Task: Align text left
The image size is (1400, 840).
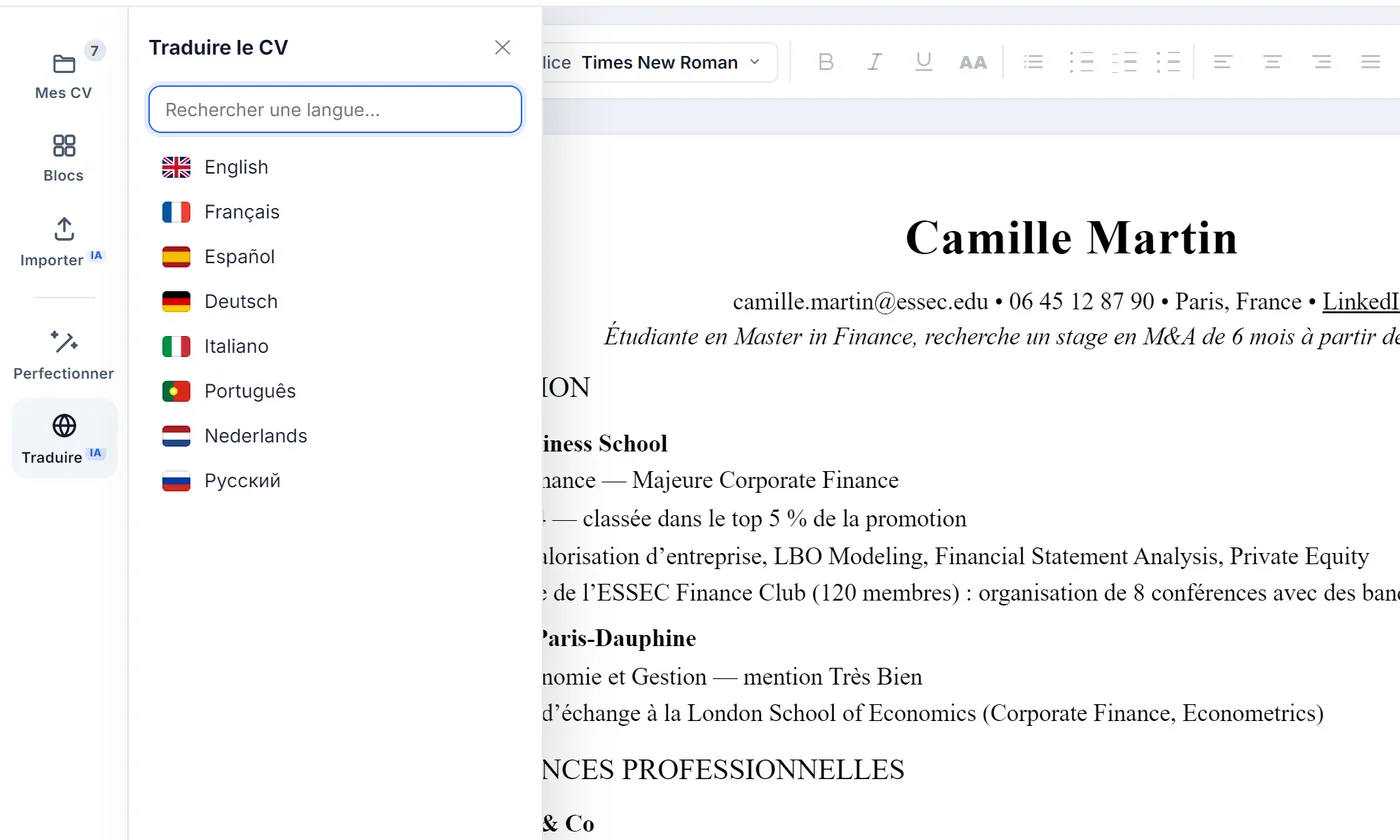Action: [1222, 62]
